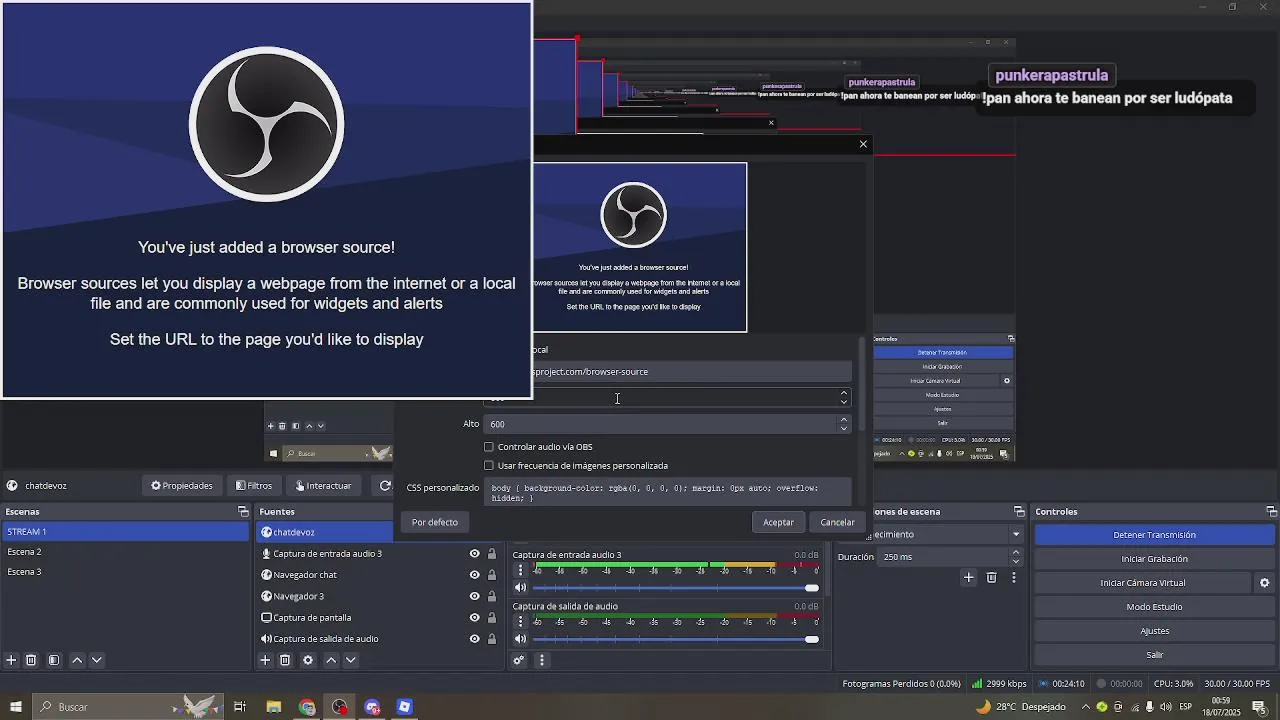Decrease the transition Duración value
The width and height of the screenshot is (1280, 720).
(x=1016, y=562)
